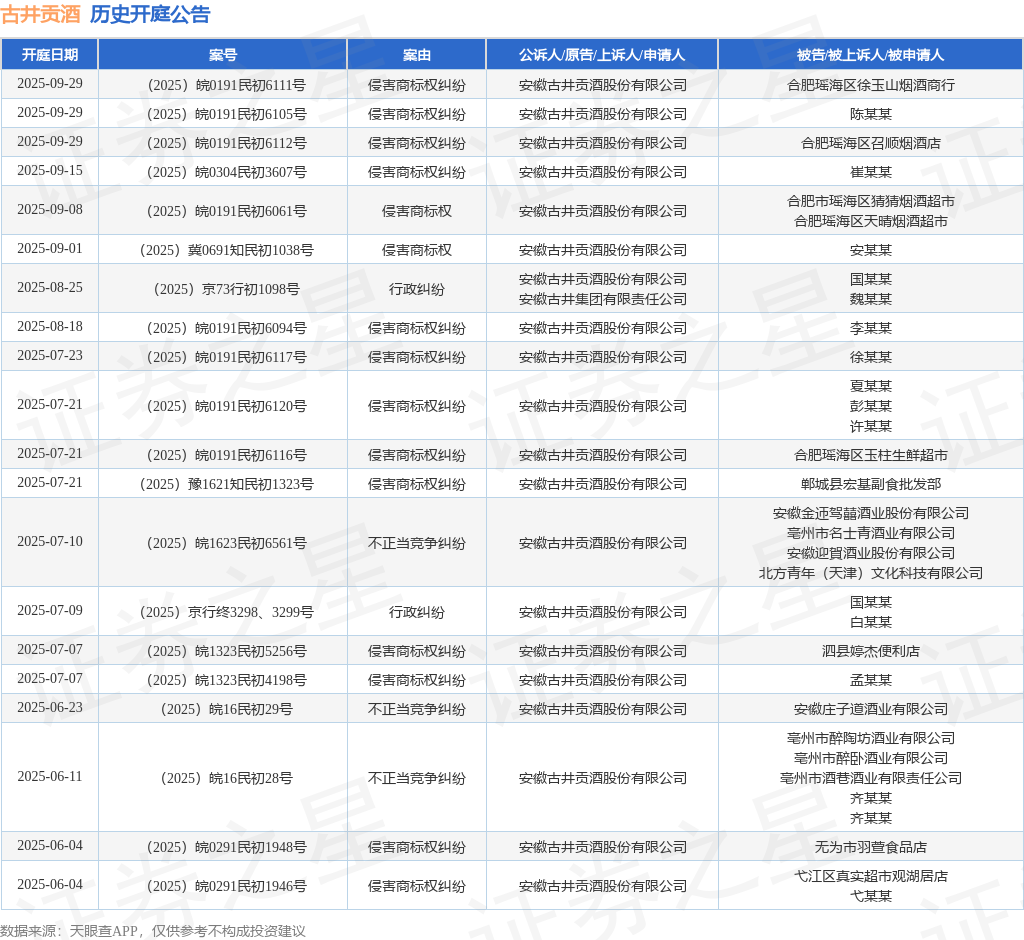Viewport: 1024px width, 940px height.
Task: Click defendant 合肥瑶海区徐玉山烟酒商行
Action: [871, 85]
